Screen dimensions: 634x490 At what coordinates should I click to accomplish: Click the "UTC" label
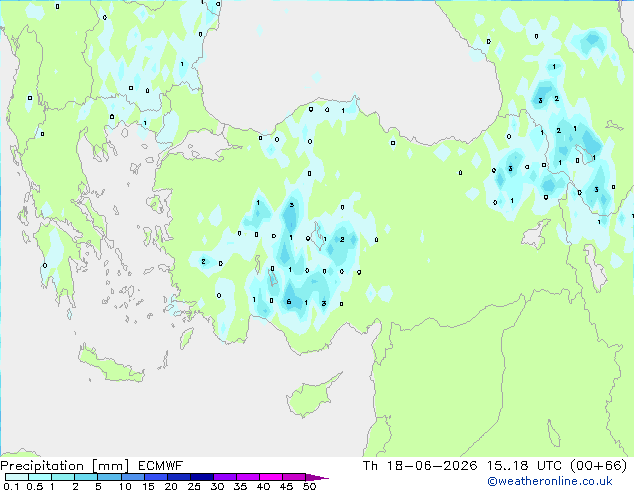549,466
